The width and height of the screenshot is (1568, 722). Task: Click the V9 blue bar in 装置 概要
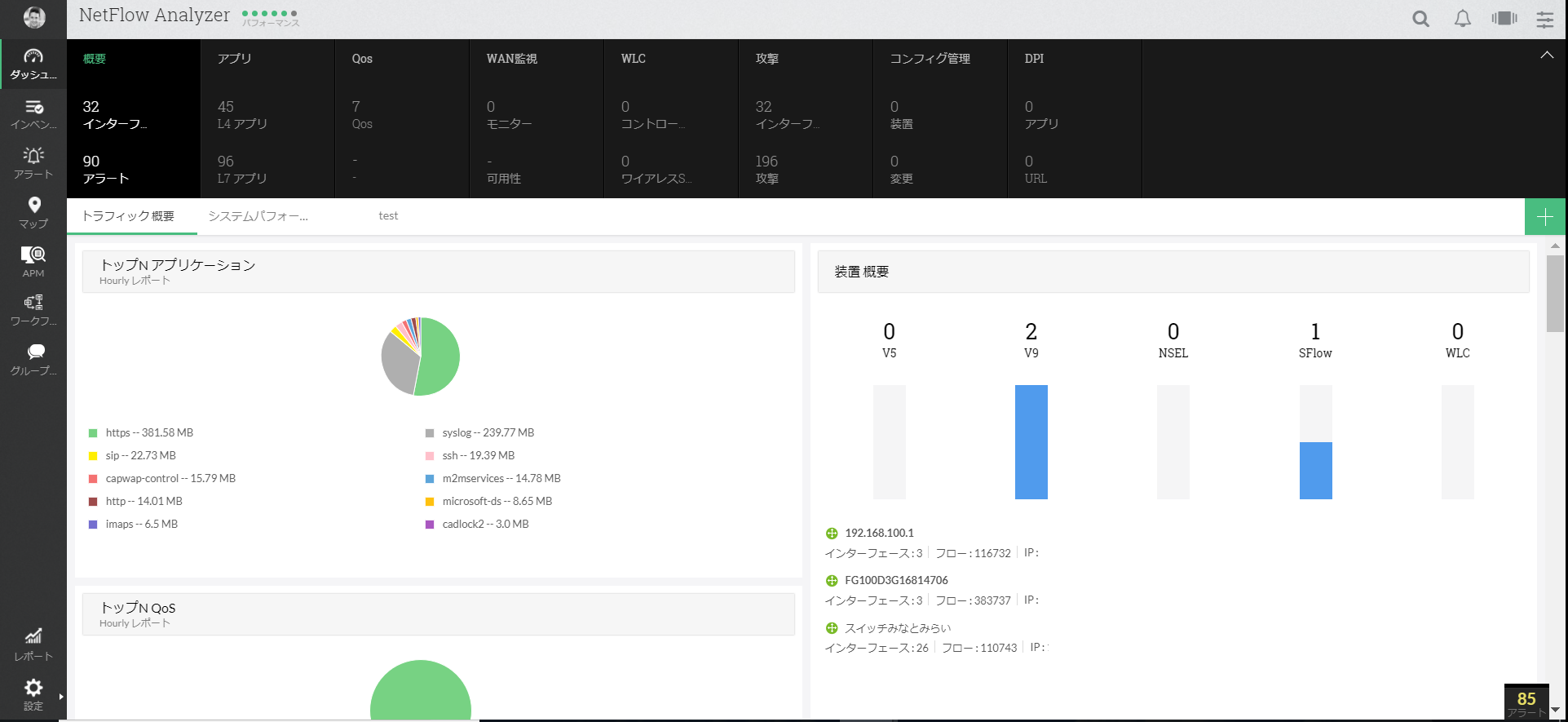[1031, 442]
